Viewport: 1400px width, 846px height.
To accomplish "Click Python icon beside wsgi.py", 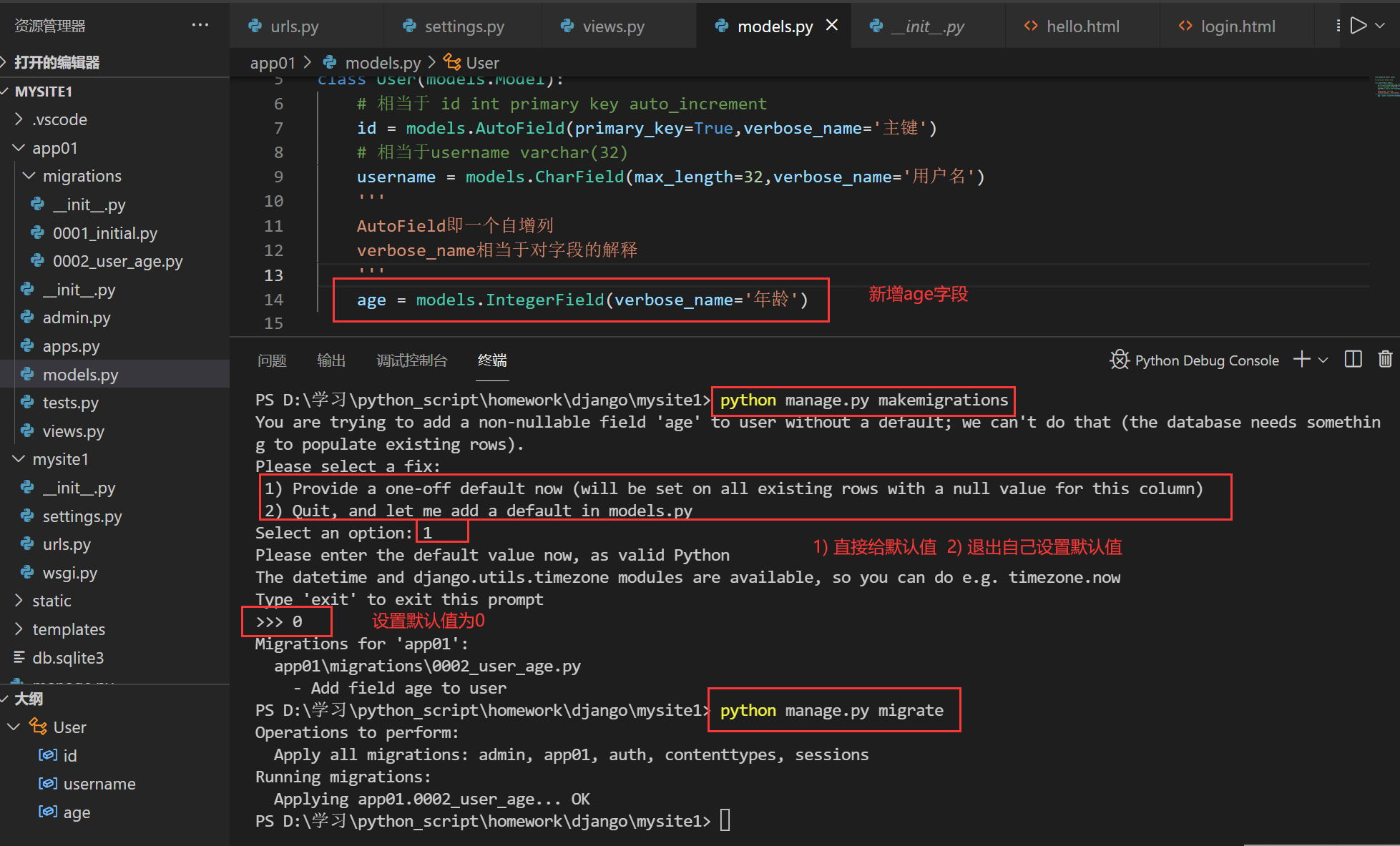I will click(27, 572).
